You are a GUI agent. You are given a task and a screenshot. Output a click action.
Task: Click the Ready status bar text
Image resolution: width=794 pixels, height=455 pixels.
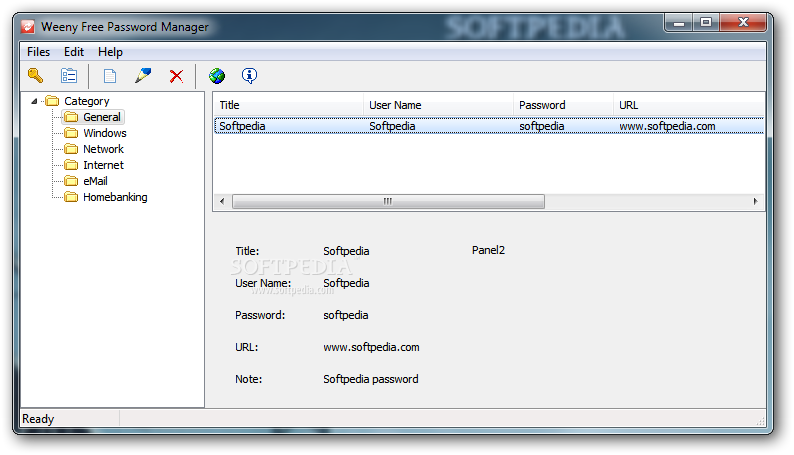click(x=38, y=419)
